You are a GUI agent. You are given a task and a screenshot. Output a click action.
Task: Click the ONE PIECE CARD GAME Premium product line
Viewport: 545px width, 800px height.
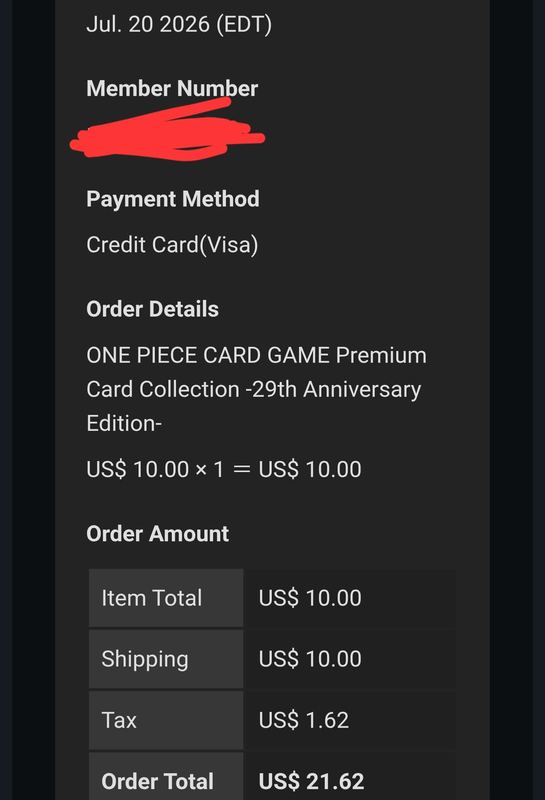pos(257,355)
